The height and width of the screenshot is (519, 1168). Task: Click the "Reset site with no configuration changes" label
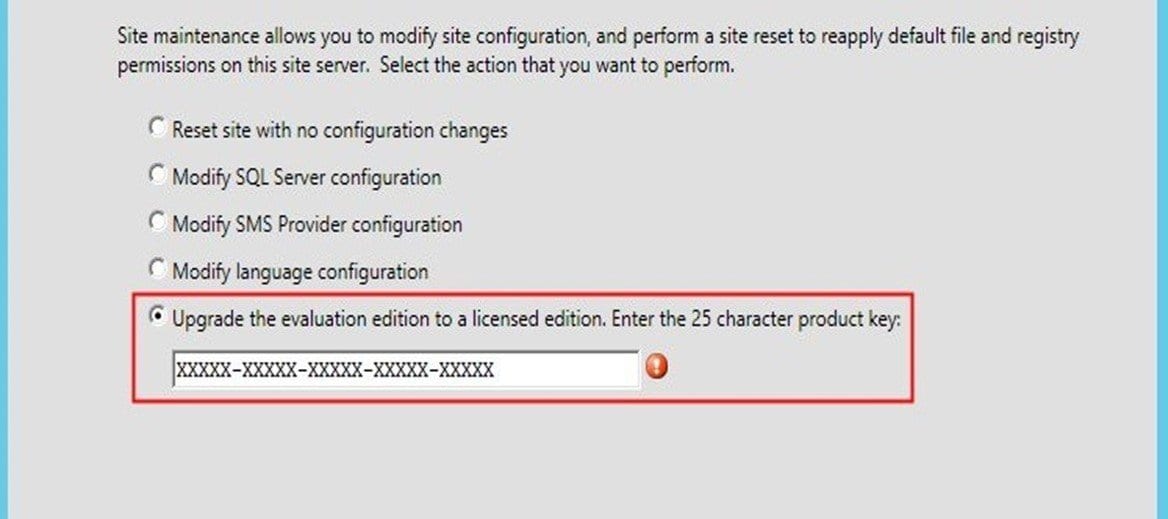click(340, 130)
